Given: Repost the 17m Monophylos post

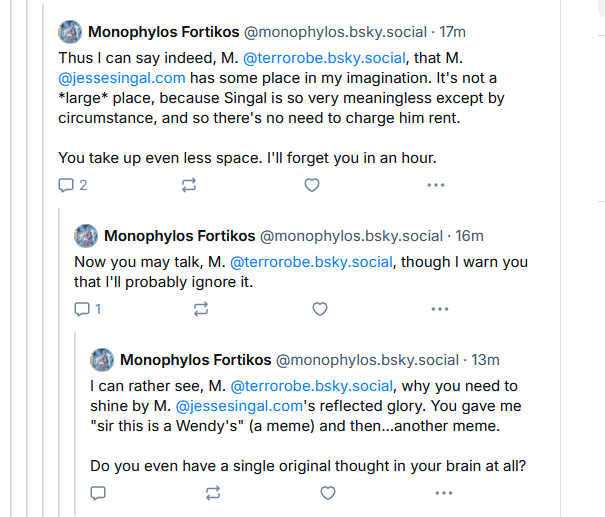Looking at the screenshot, I should click(189, 185).
